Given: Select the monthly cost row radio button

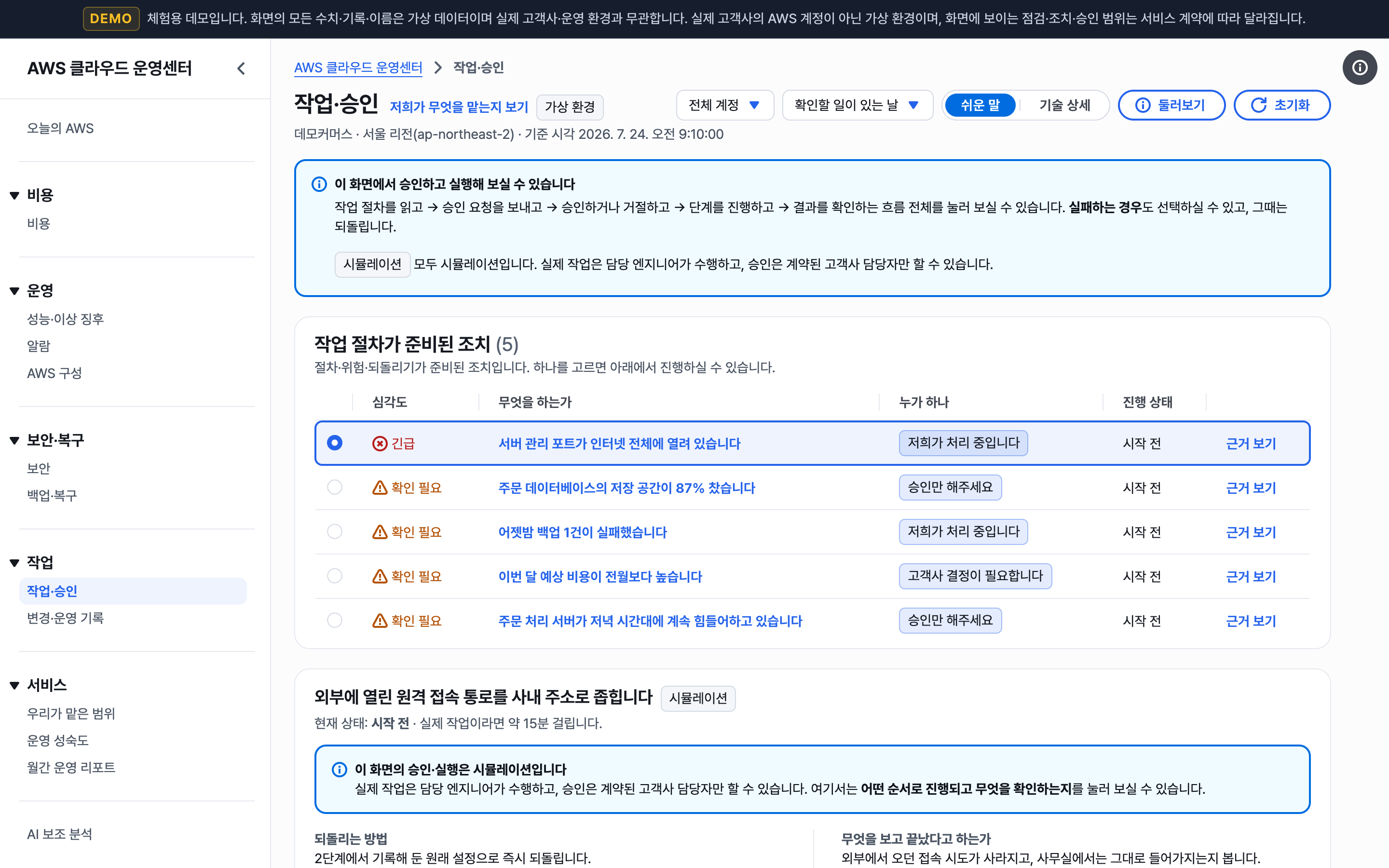Looking at the screenshot, I should pos(335,575).
